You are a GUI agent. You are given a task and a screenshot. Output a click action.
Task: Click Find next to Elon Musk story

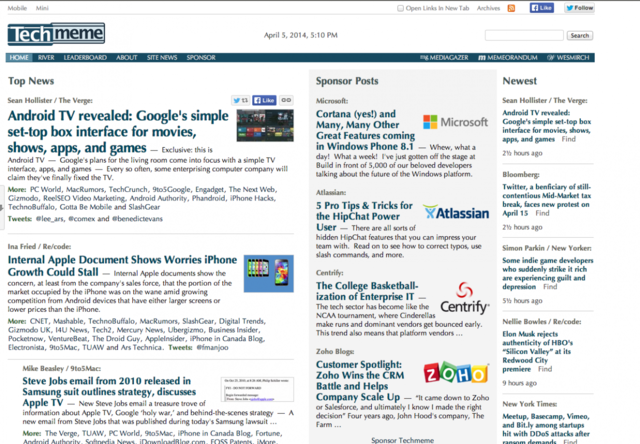coord(545,369)
